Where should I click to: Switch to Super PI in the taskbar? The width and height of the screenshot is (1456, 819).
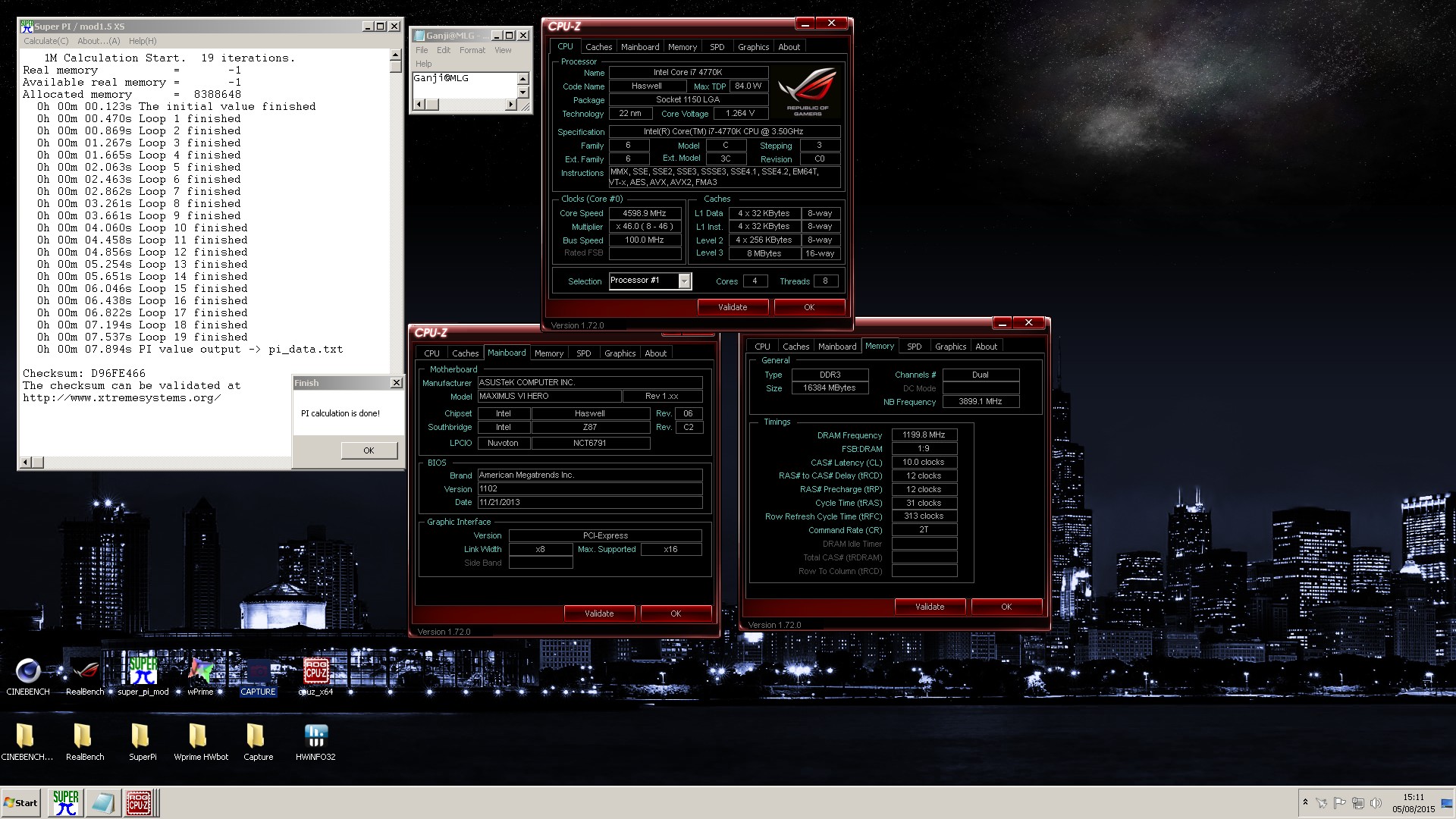pos(66,802)
